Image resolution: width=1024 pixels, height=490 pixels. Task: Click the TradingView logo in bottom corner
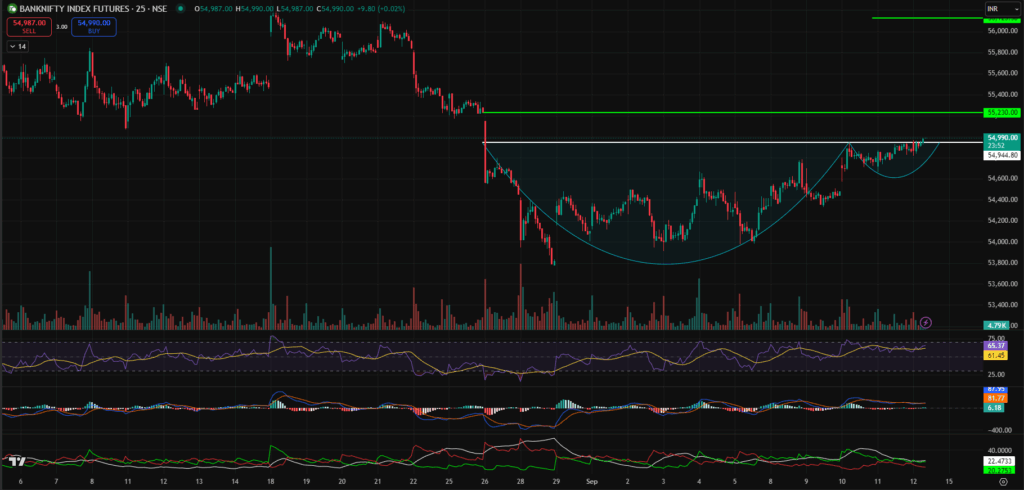(16, 461)
